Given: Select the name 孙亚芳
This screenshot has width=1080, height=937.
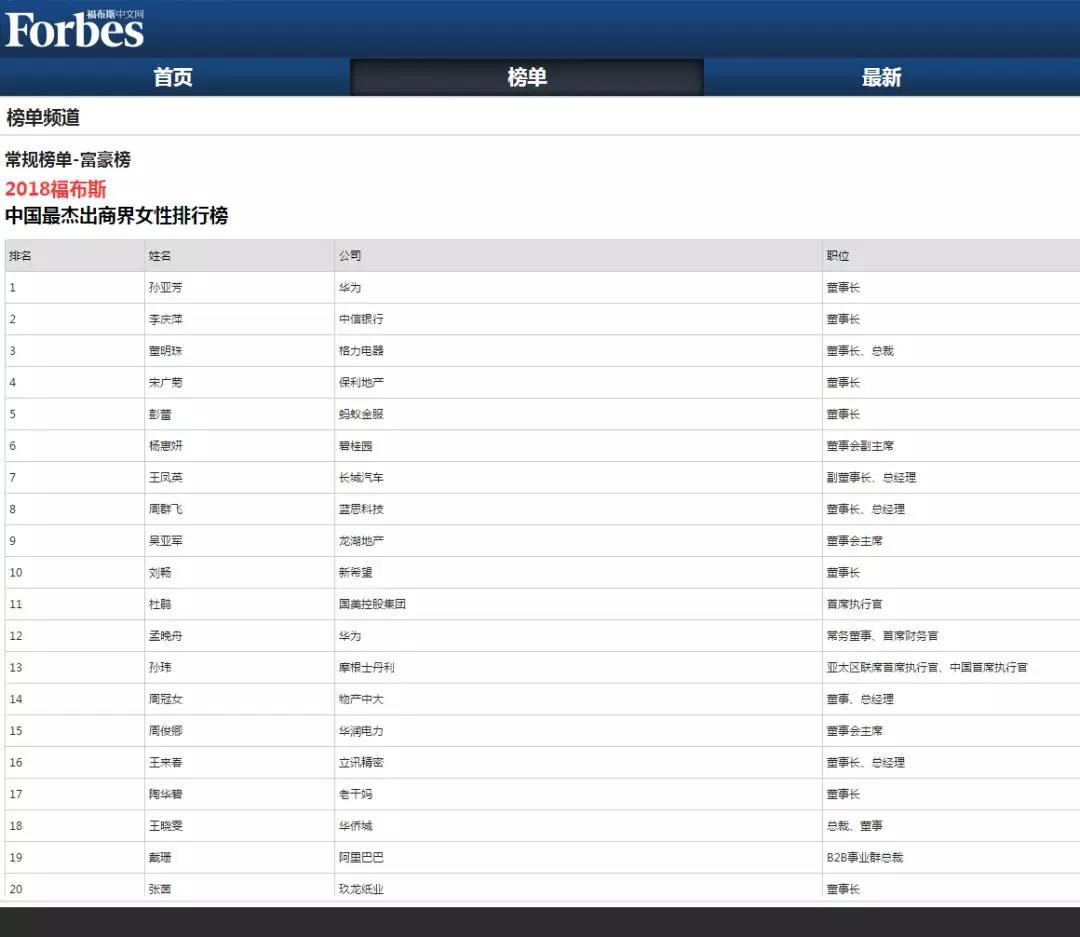Looking at the screenshot, I should pyautogui.click(x=165, y=287).
